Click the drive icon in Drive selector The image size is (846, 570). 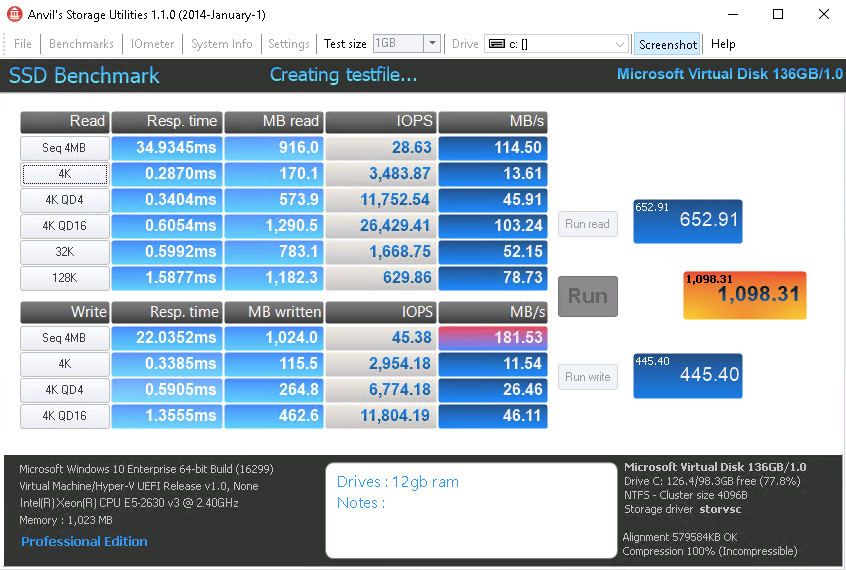click(x=496, y=44)
